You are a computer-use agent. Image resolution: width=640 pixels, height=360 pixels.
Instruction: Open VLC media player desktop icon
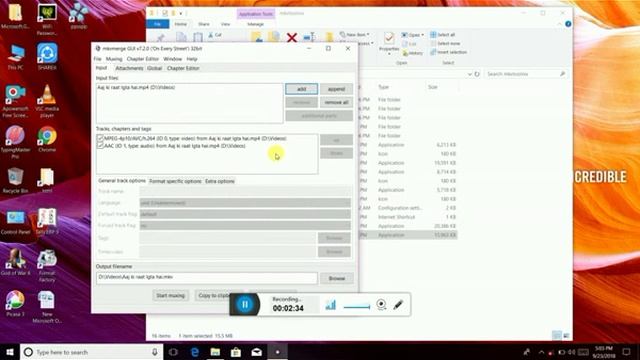47,102
